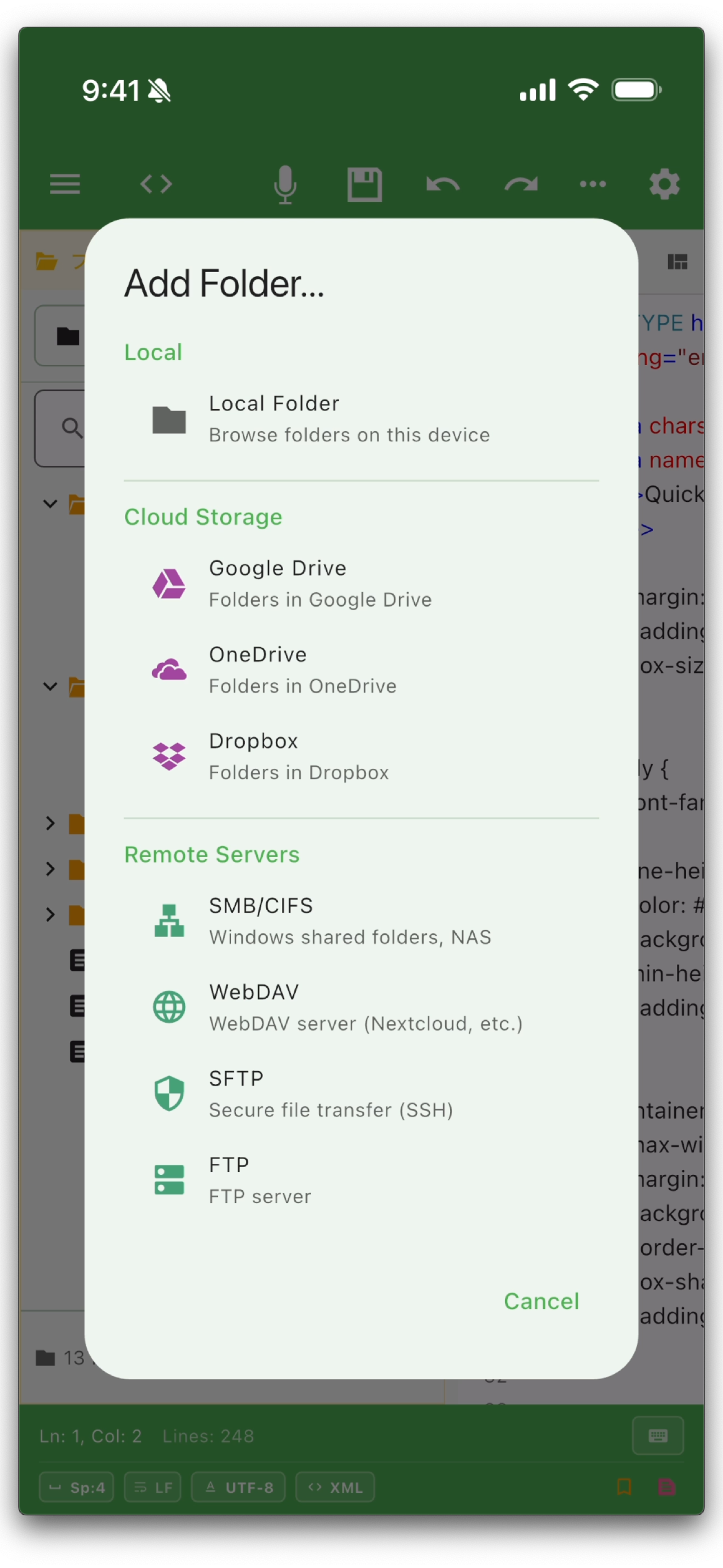Image resolution: width=723 pixels, height=1568 pixels.
Task: Add an FTP server folder
Action: coord(361,1180)
